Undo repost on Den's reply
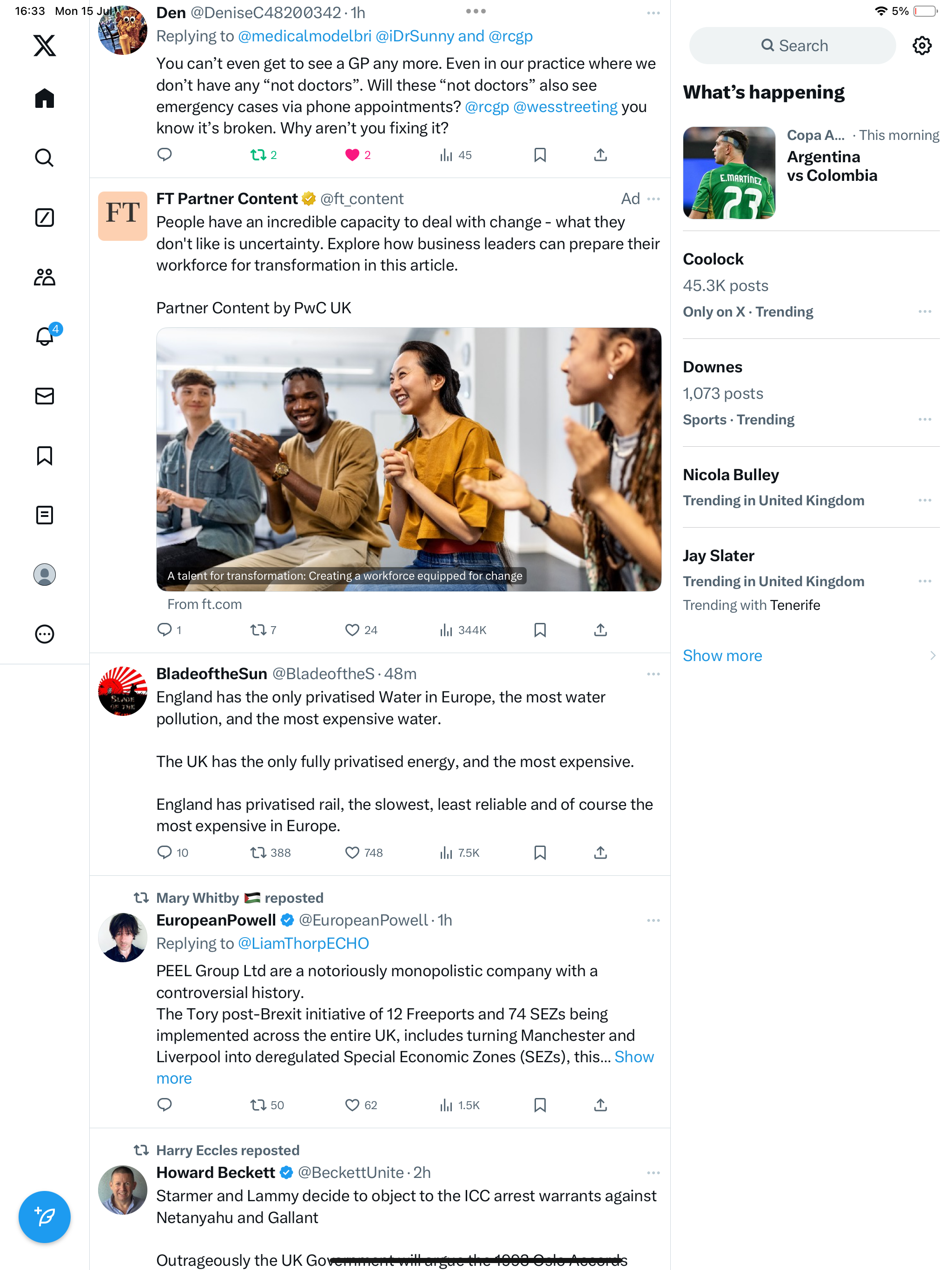The image size is (952, 1270). 258,155
